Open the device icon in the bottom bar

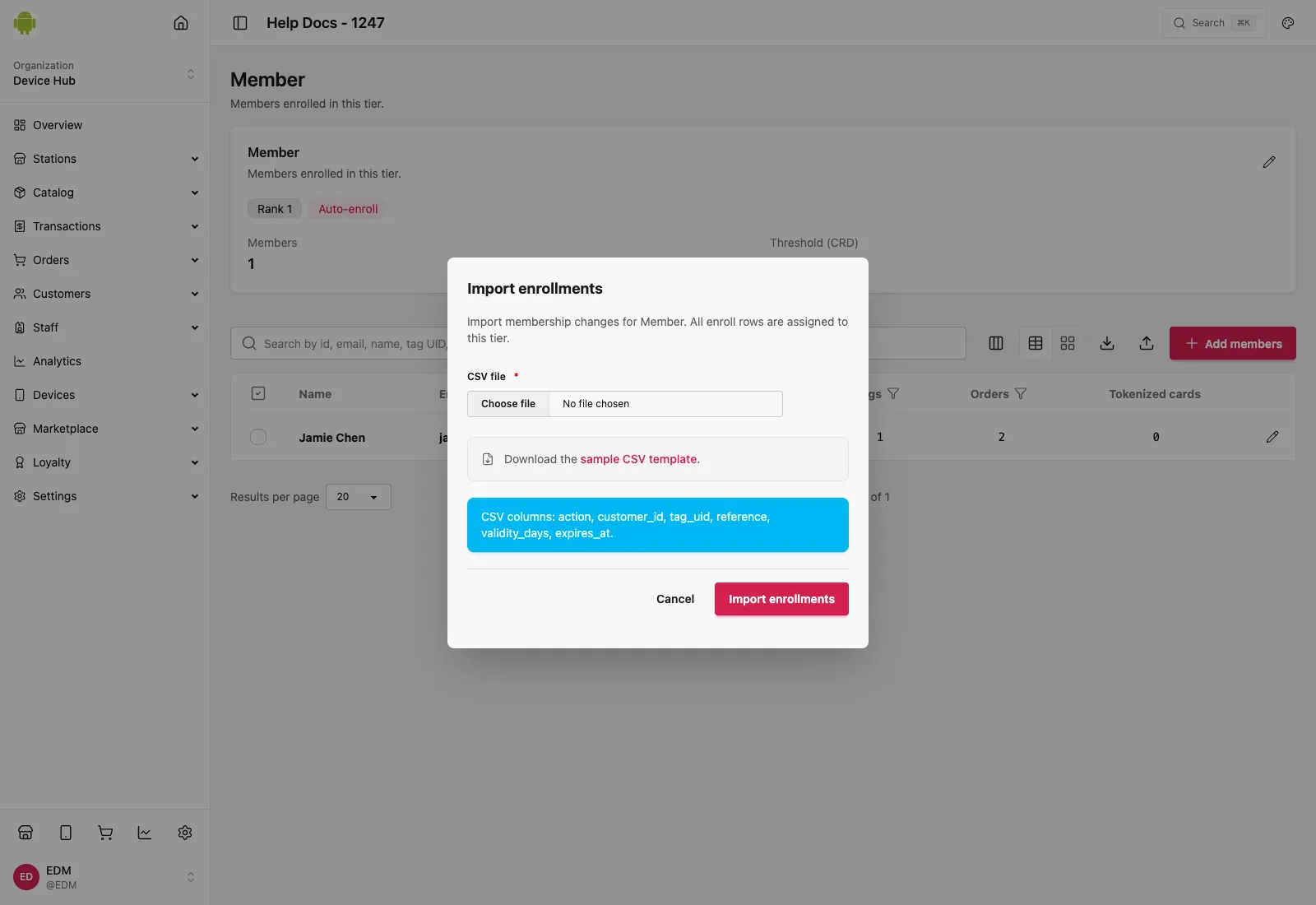[66, 833]
